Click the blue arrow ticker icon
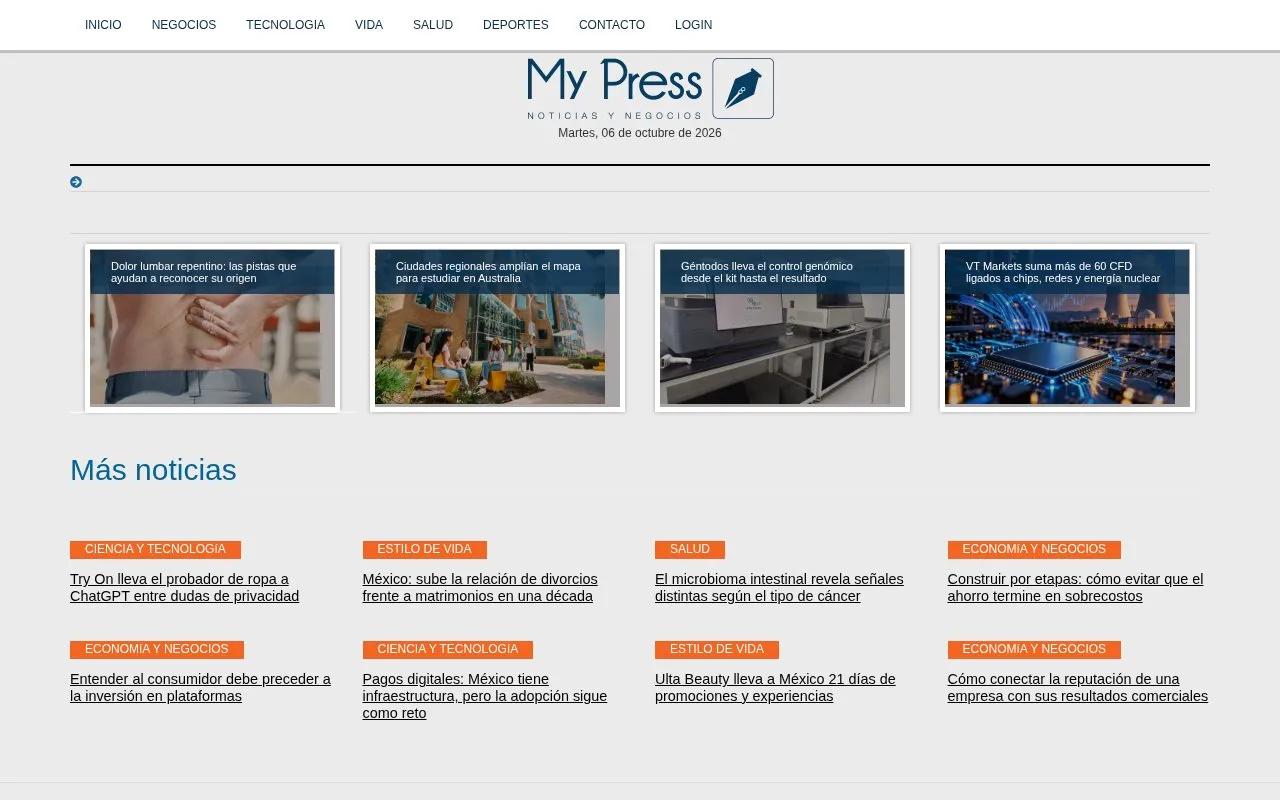1280x800 pixels. tap(76, 182)
